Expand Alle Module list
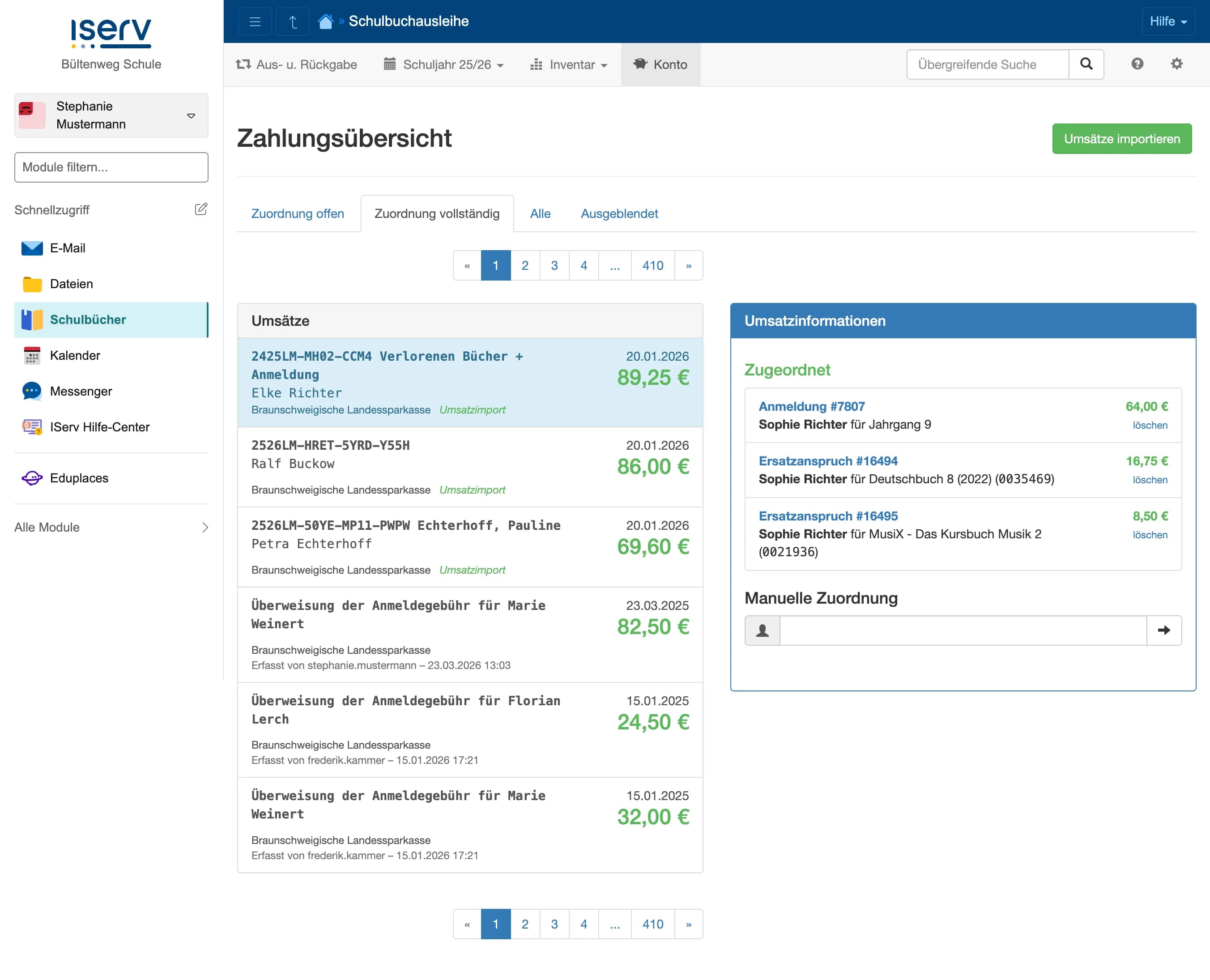 point(111,527)
